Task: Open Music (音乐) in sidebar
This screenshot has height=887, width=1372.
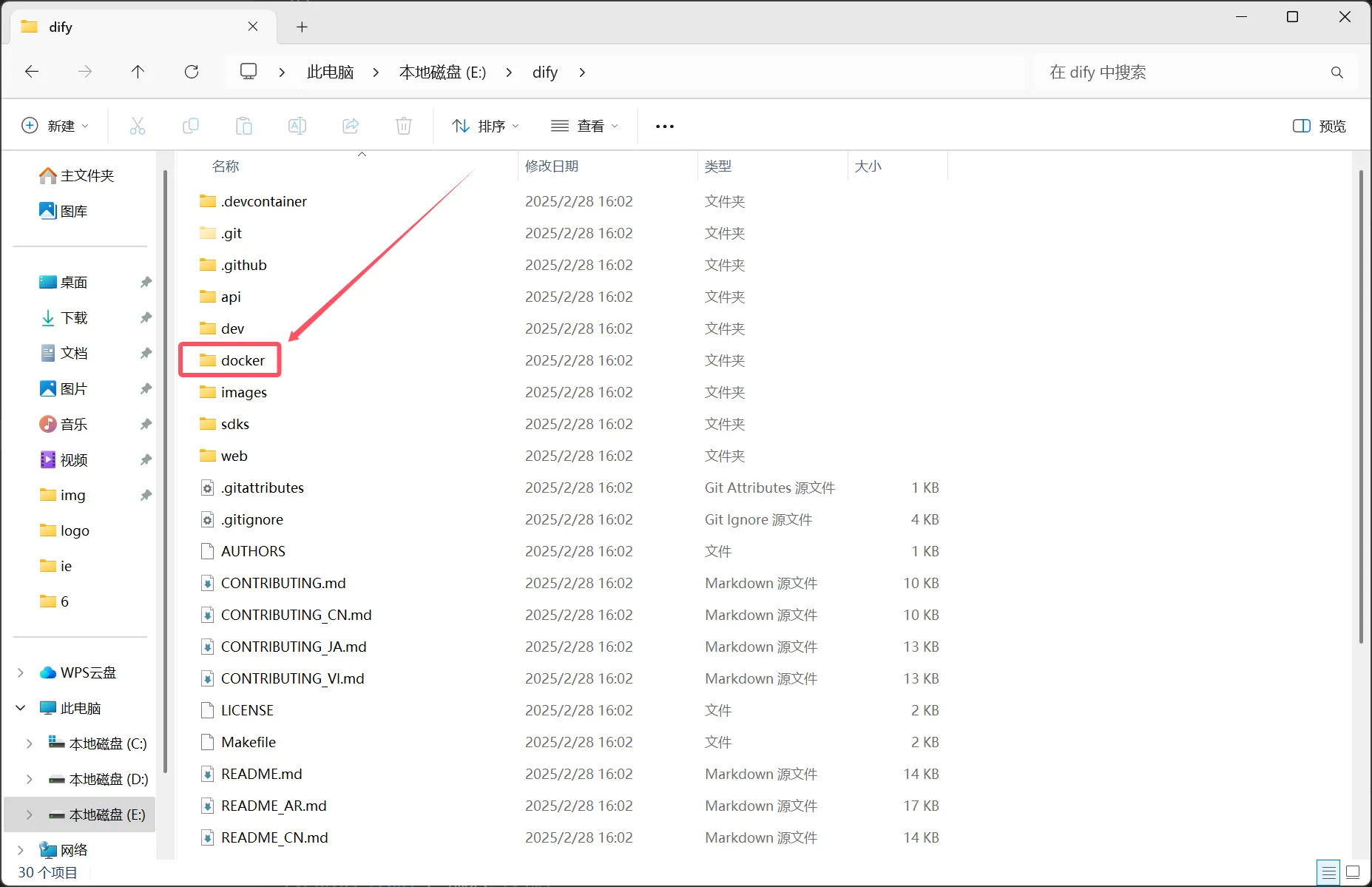Action: (64, 424)
